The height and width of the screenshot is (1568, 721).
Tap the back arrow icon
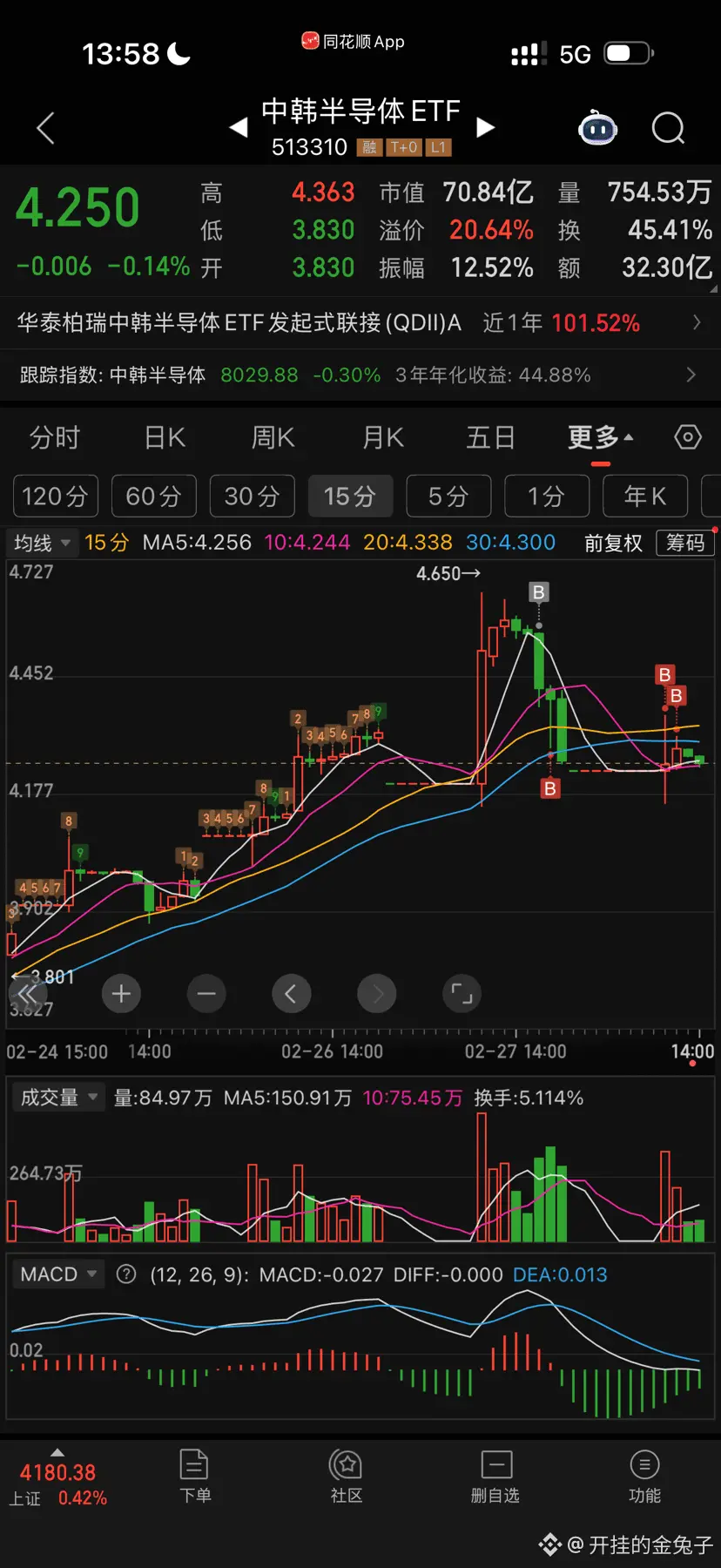click(46, 128)
